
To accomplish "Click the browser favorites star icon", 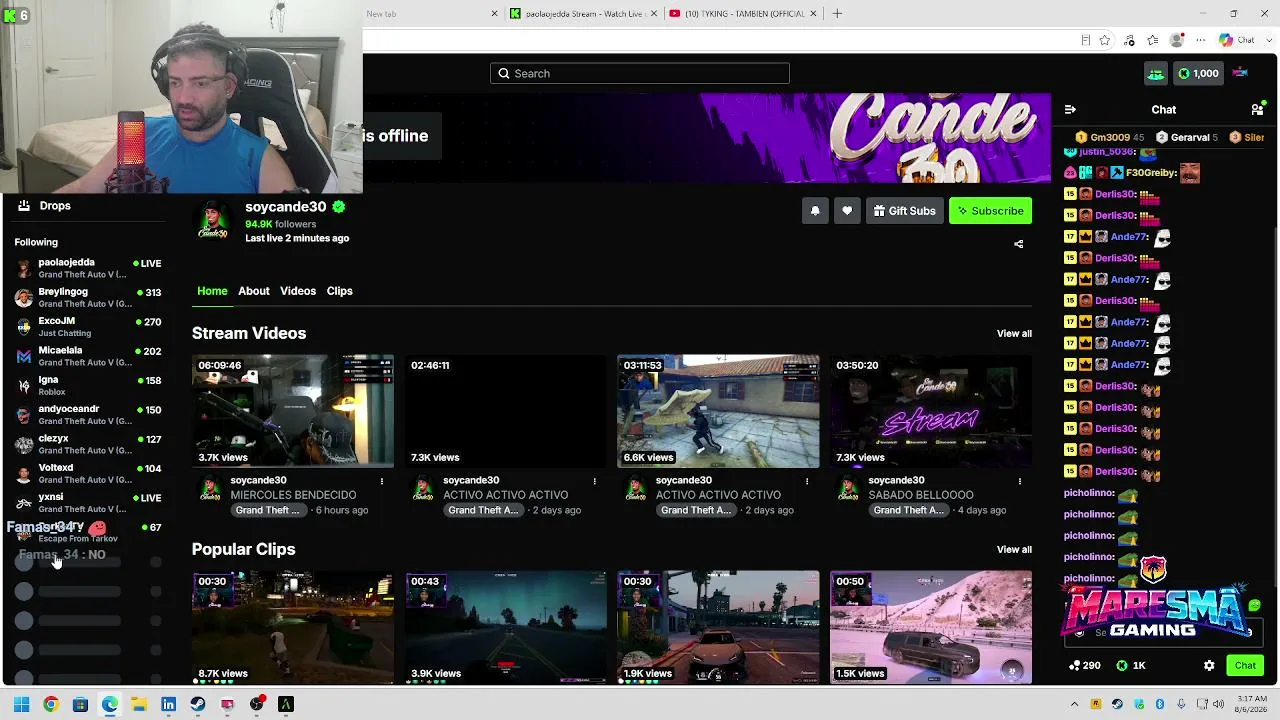I will click(x=1105, y=40).
